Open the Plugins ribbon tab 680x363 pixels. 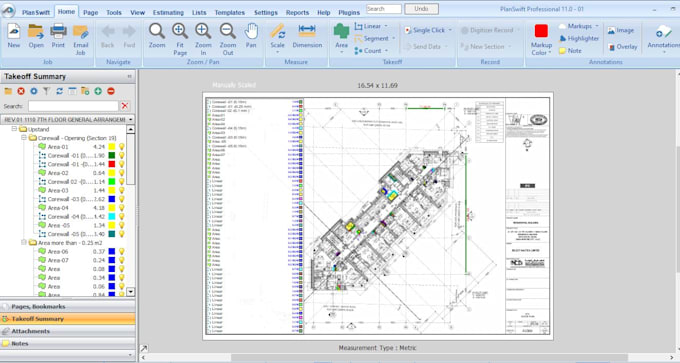(349, 13)
